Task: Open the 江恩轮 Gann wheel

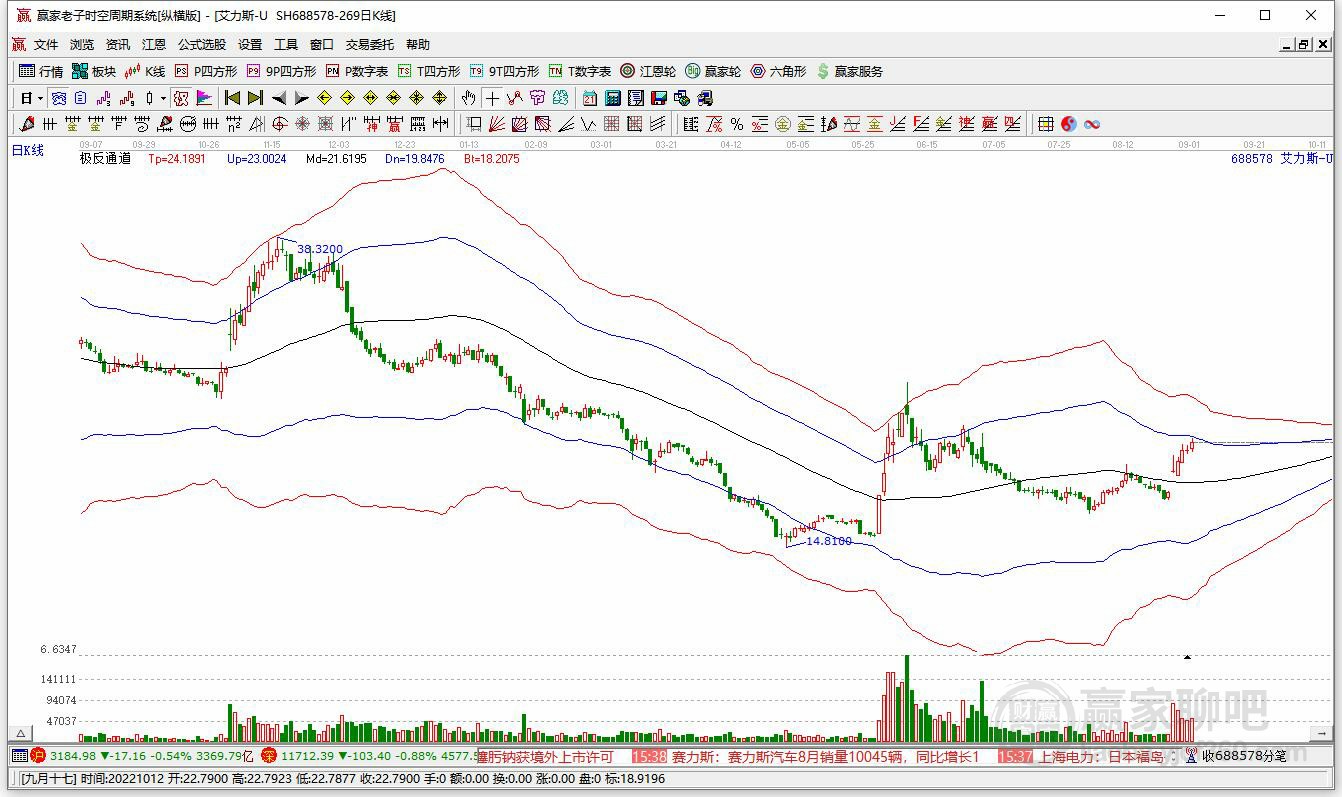Action: [648, 71]
